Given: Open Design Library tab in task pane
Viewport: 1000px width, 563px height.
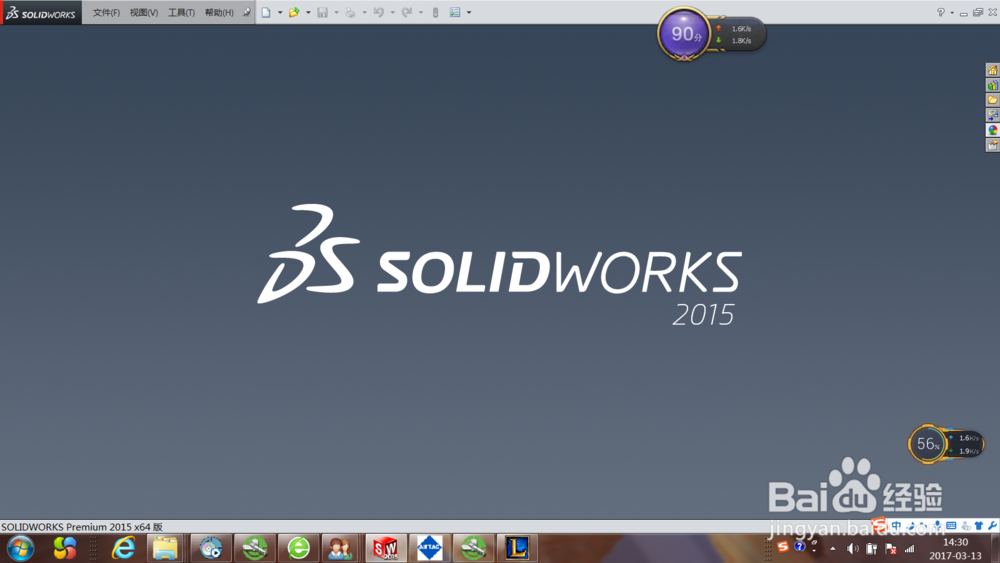Looking at the screenshot, I should click(x=992, y=85).
